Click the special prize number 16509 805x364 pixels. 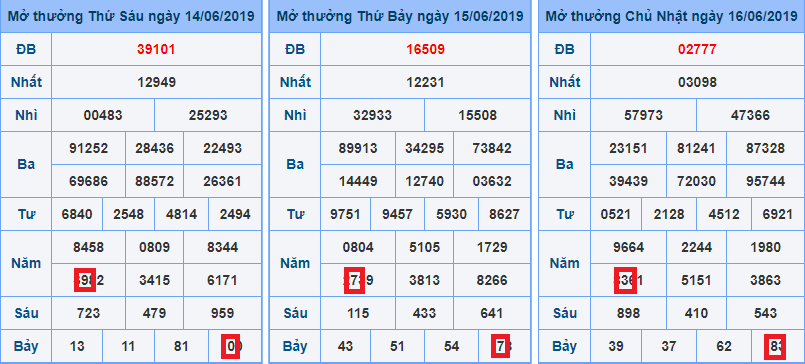click(x=425, y=49)
